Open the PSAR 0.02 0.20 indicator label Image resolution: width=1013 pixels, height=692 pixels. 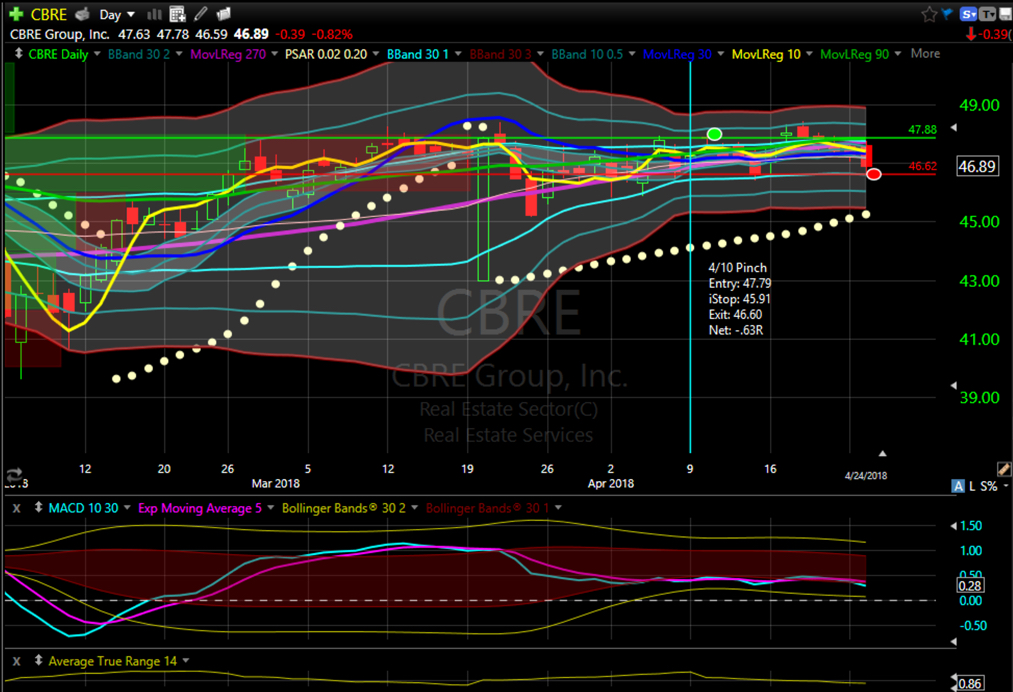[x=326, y=54]
